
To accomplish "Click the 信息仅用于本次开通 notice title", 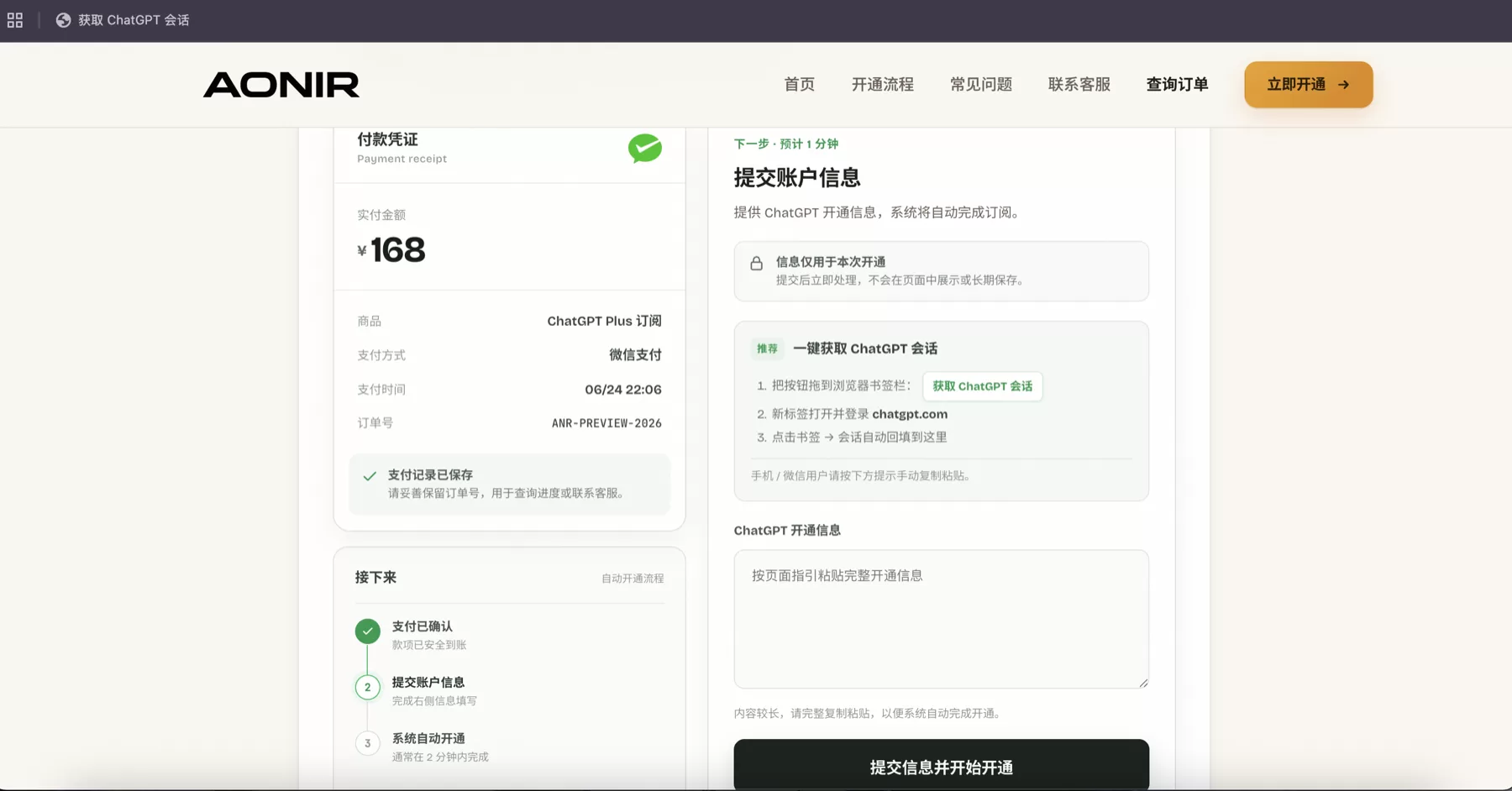I will (831, 262).
